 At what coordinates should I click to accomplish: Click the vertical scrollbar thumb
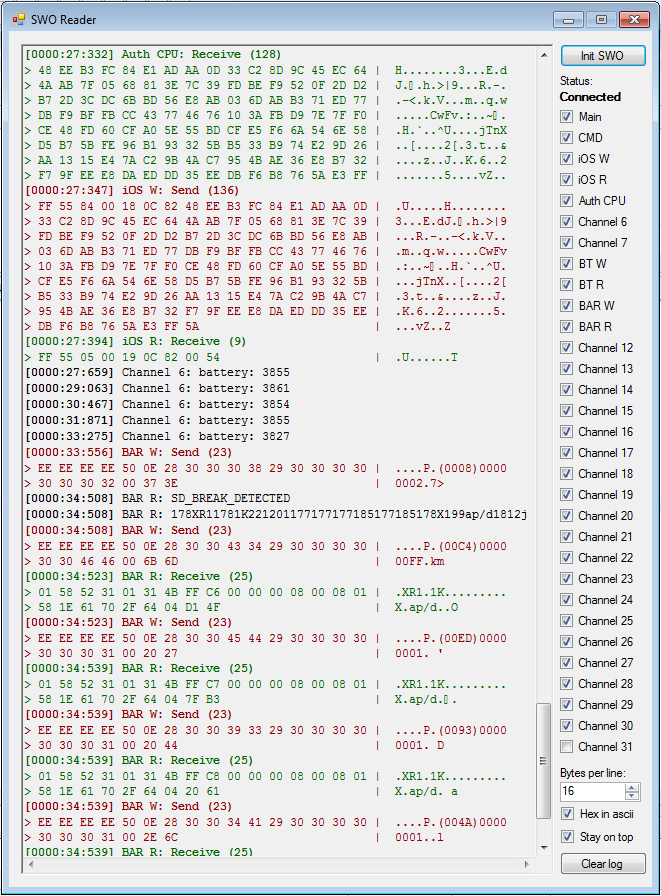click(x=543, y=761)
